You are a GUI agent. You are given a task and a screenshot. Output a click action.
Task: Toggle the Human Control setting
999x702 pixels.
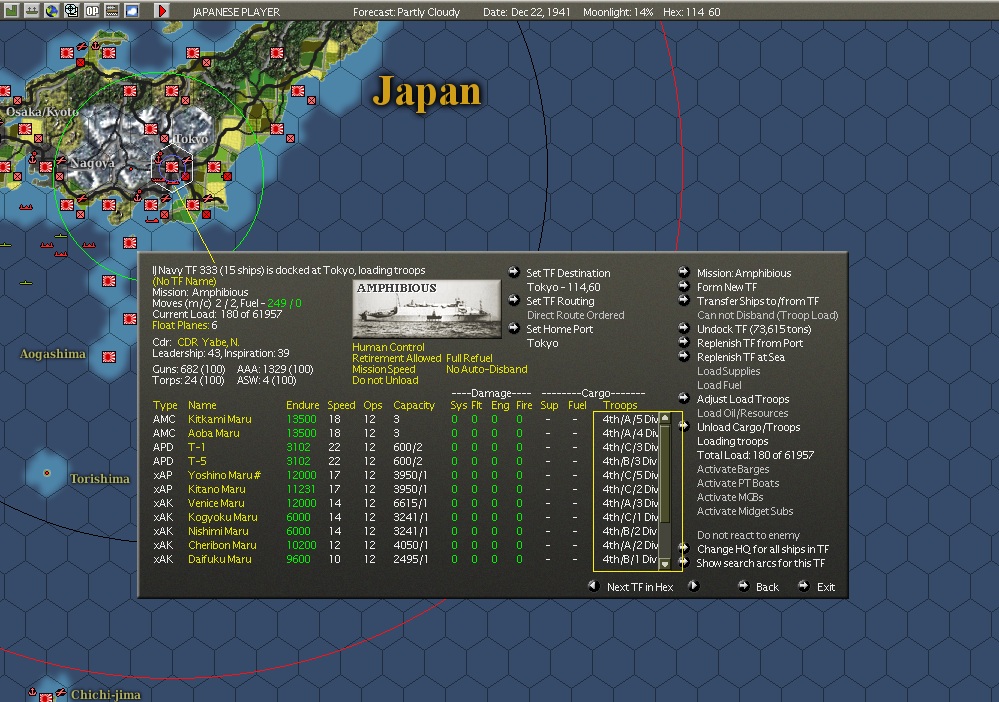[388, 347]
